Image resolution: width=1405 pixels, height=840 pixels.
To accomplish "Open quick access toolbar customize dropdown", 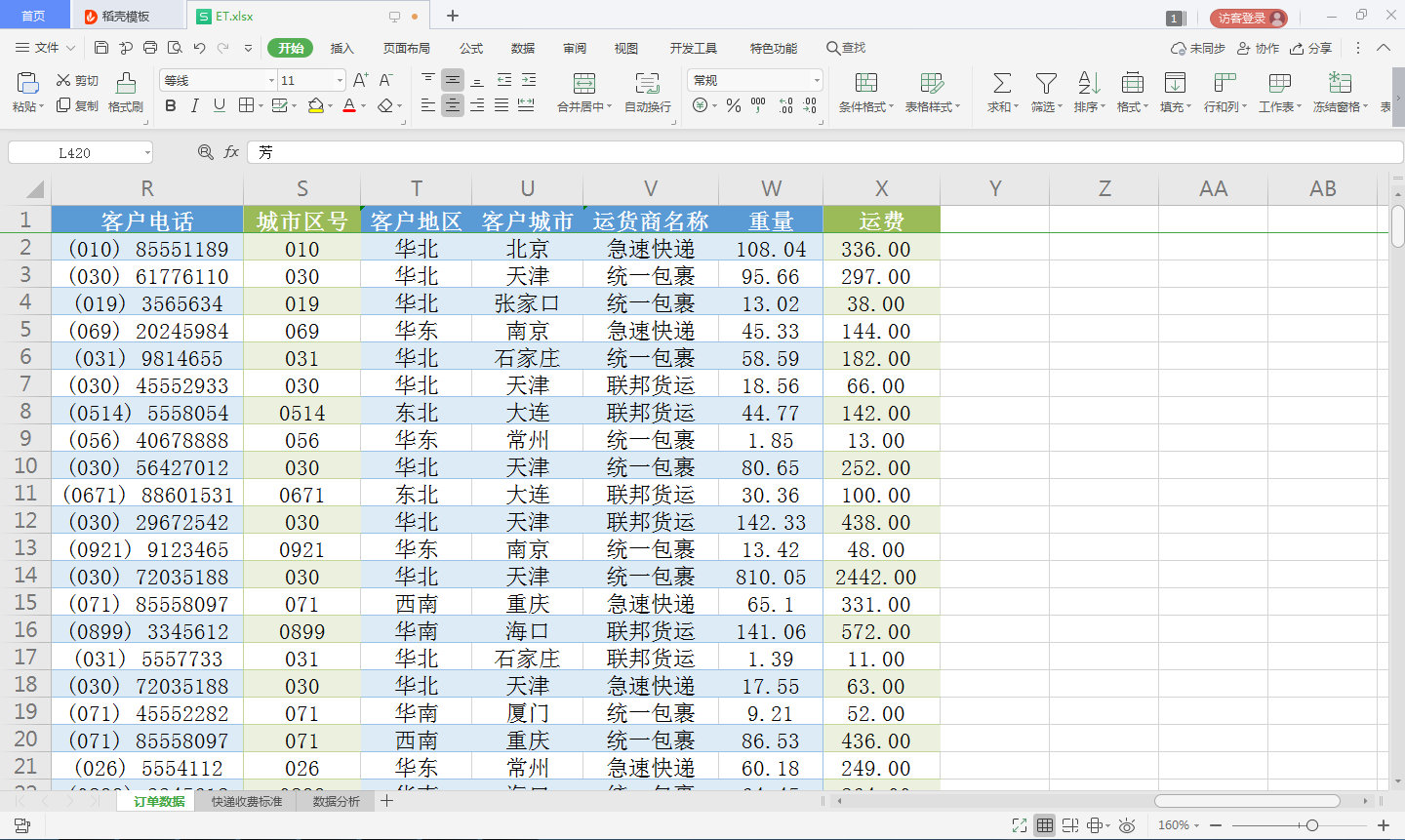I will pos(248,48).
